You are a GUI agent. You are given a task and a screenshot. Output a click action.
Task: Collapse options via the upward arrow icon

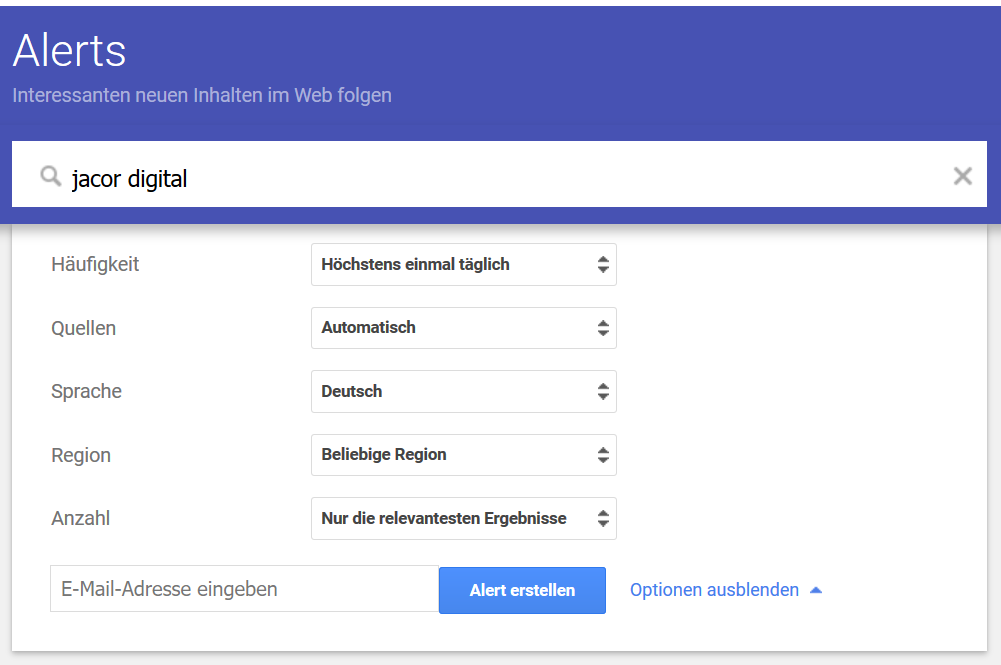point(815,589)
